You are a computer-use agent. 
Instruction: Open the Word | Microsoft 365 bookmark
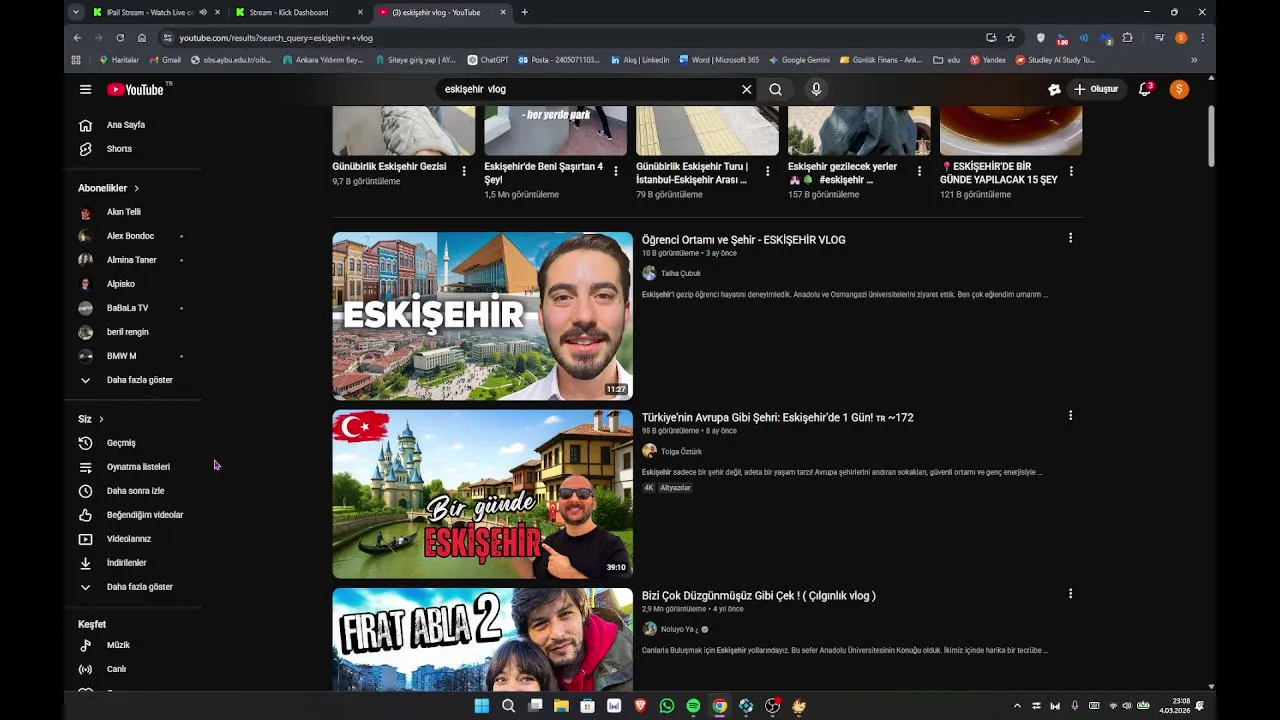pos(718,60)
